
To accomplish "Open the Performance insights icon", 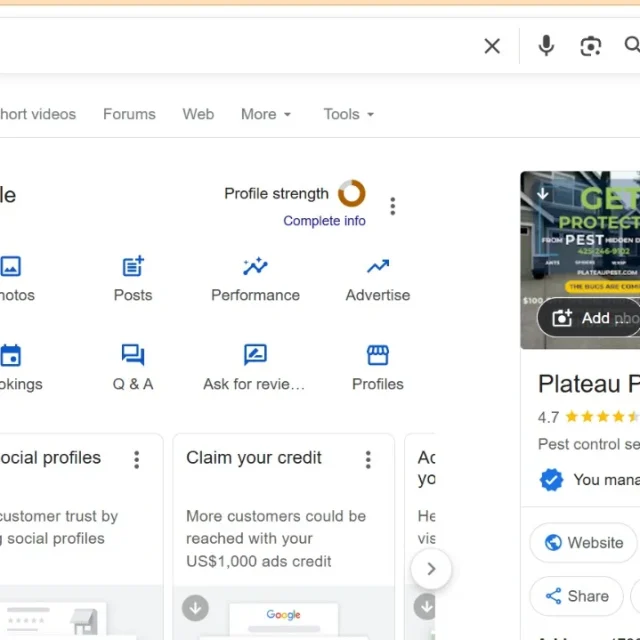I will point(256,266).
